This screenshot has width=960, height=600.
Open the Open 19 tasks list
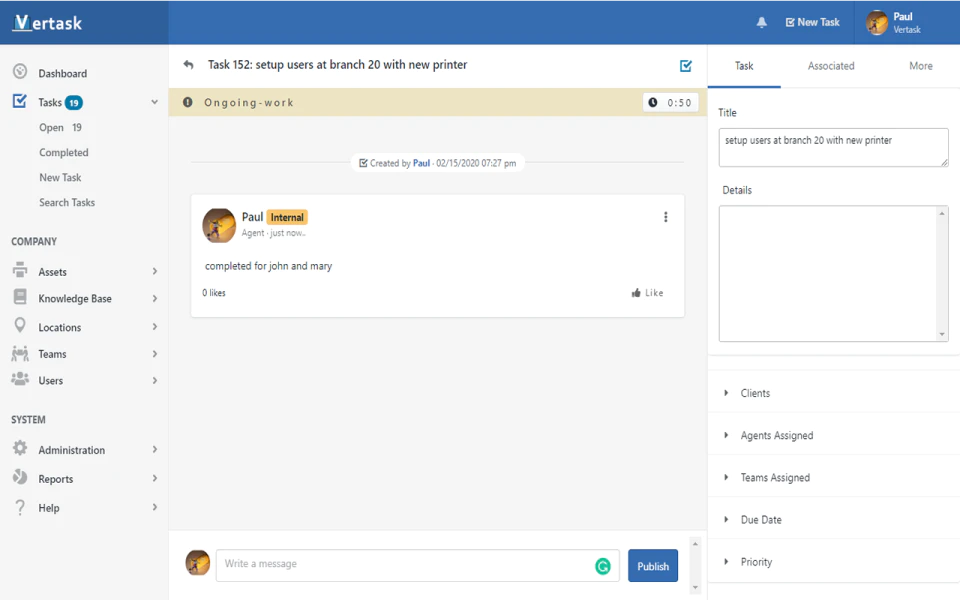[60, 127]
